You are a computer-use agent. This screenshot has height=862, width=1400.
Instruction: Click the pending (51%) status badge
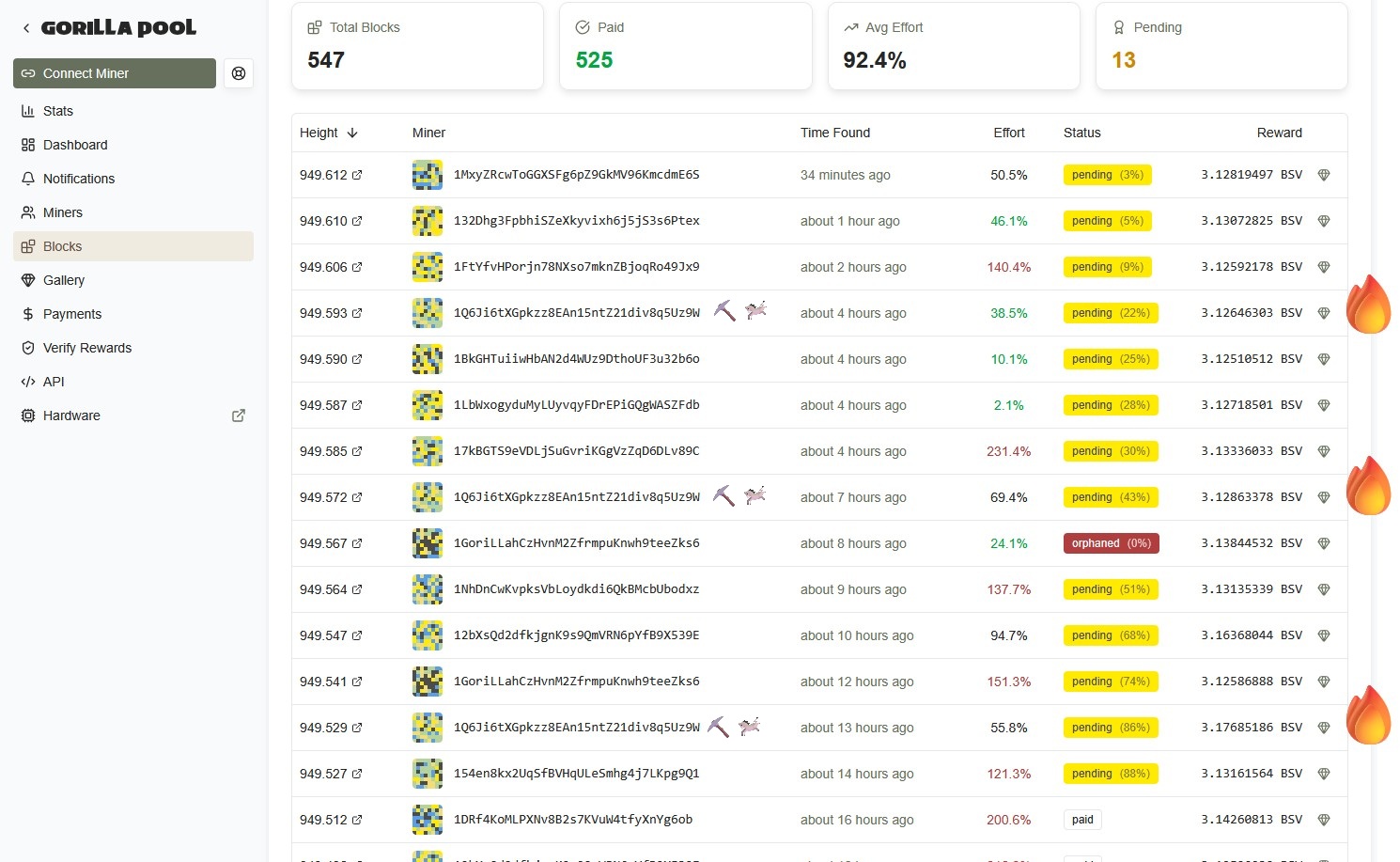point(1111,589)
